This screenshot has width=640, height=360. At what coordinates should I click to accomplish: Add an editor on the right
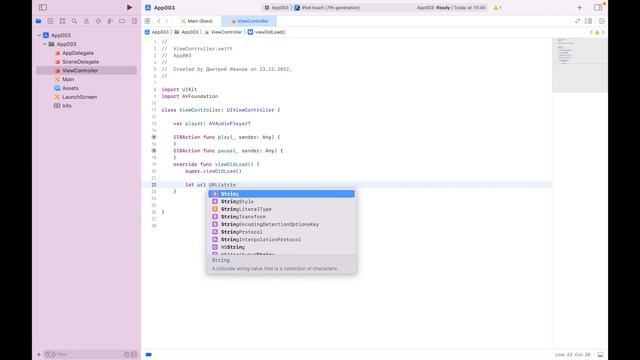(602, 21)
